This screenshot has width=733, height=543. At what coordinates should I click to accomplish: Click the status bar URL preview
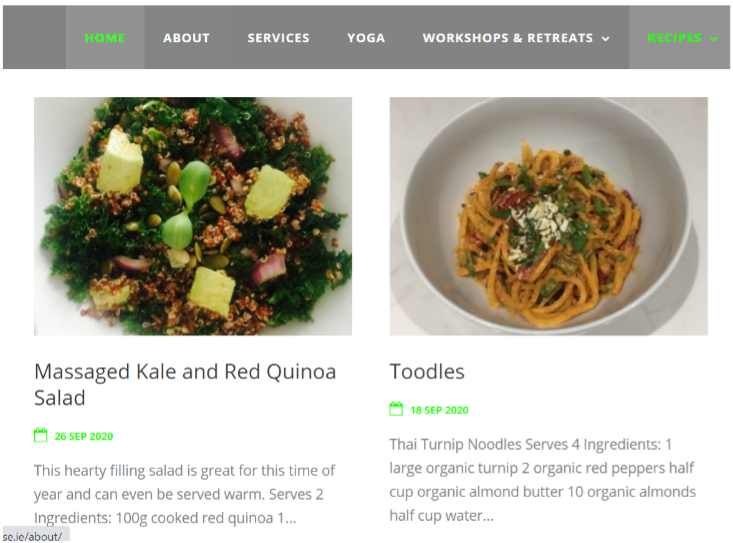click(32, 536)
